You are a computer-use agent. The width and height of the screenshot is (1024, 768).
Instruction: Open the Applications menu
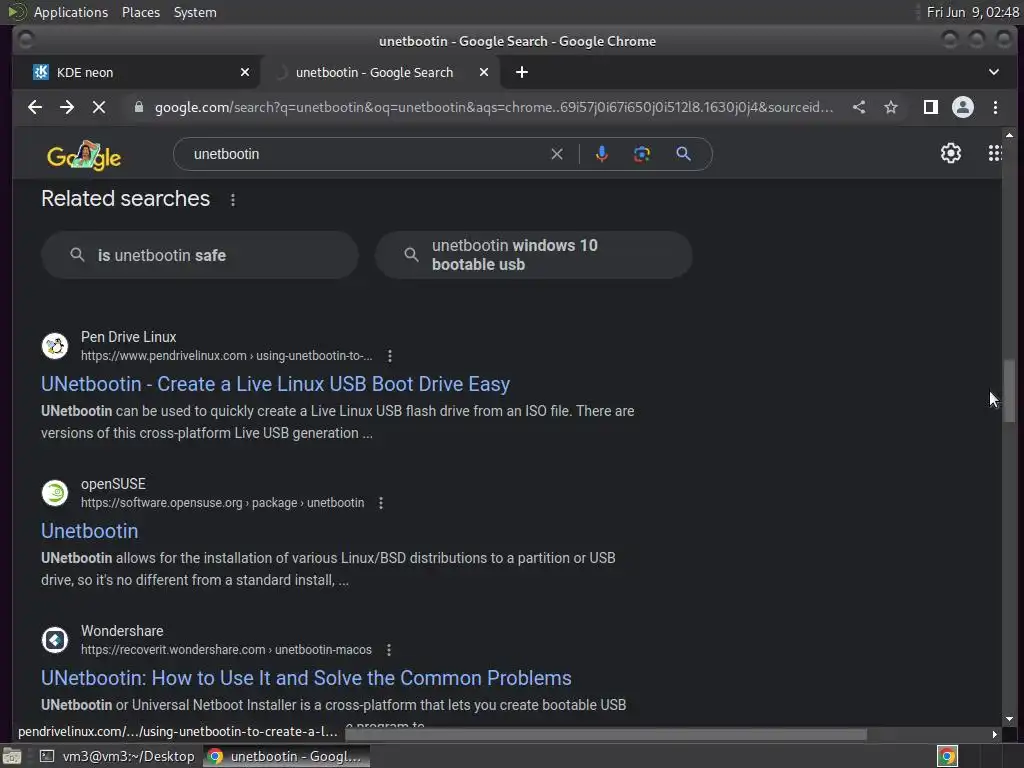click(x=71, y=12)
